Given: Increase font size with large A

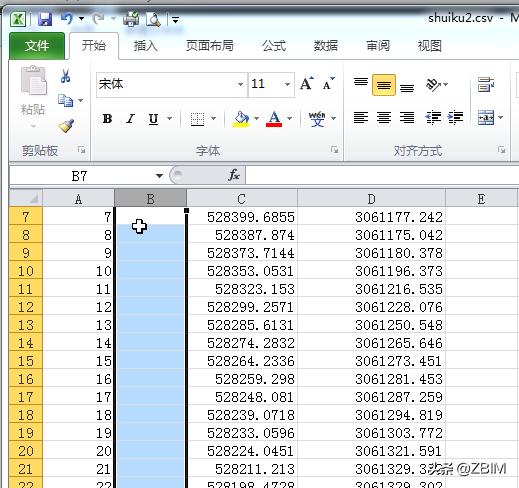Looking at the screenshot, I should click(307, 84).
